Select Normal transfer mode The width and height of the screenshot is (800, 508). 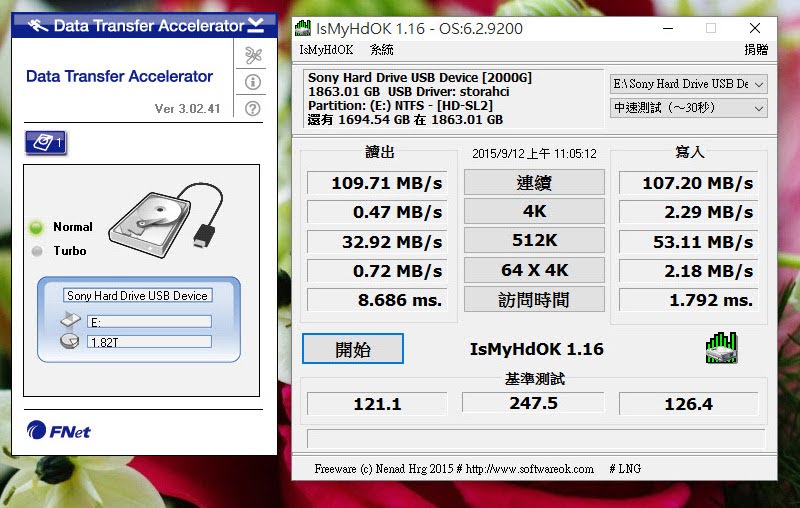(61, 227)
